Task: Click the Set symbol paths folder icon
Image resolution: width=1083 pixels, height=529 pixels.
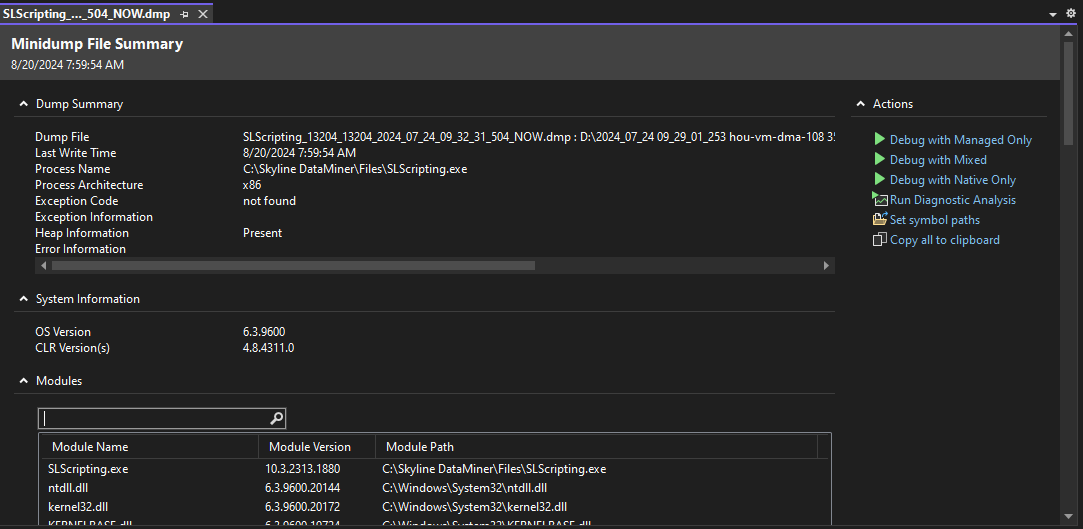Action: pyautogui.click(x=879, y=219)
